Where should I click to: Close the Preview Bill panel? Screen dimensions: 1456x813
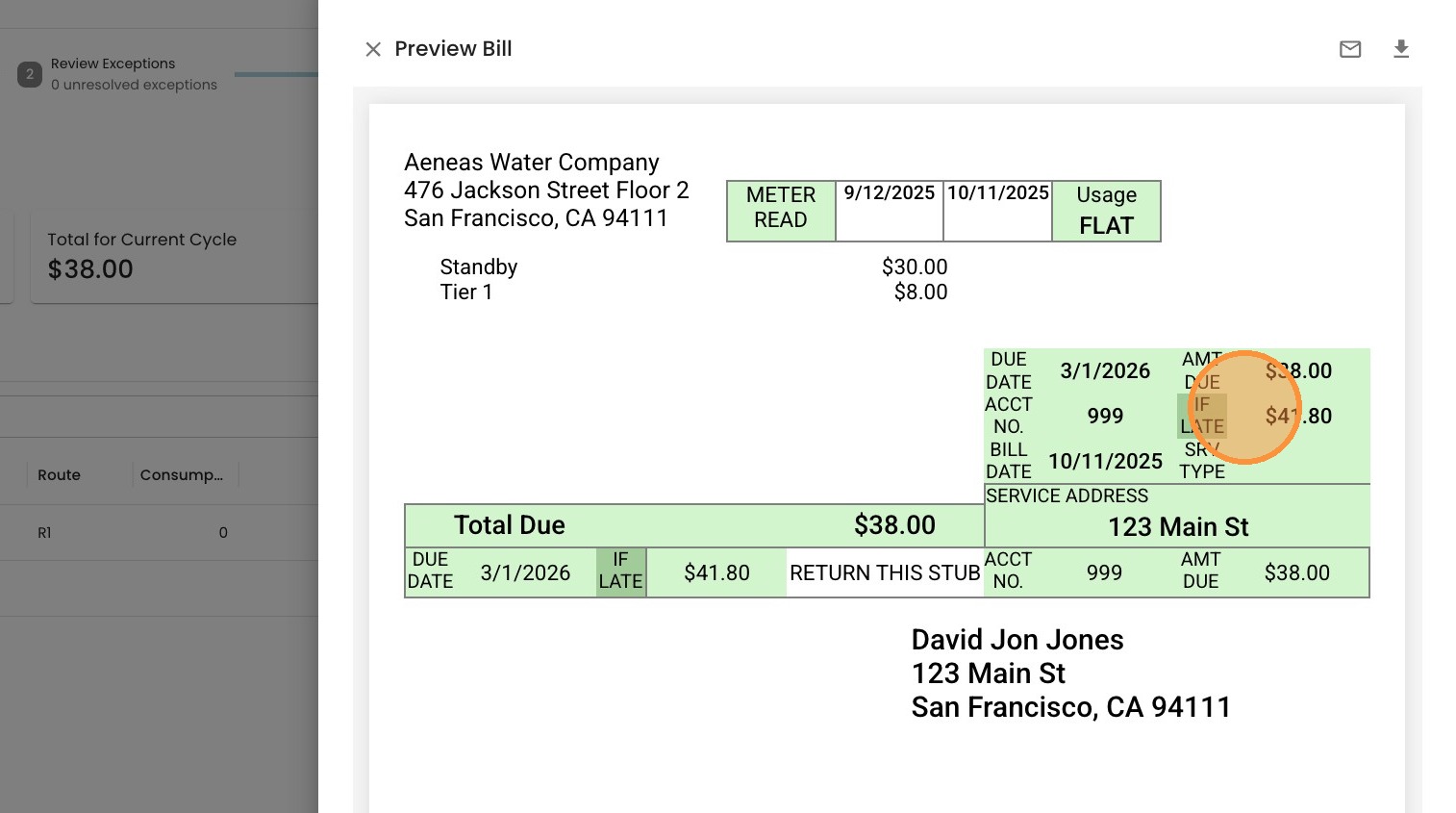373,49
